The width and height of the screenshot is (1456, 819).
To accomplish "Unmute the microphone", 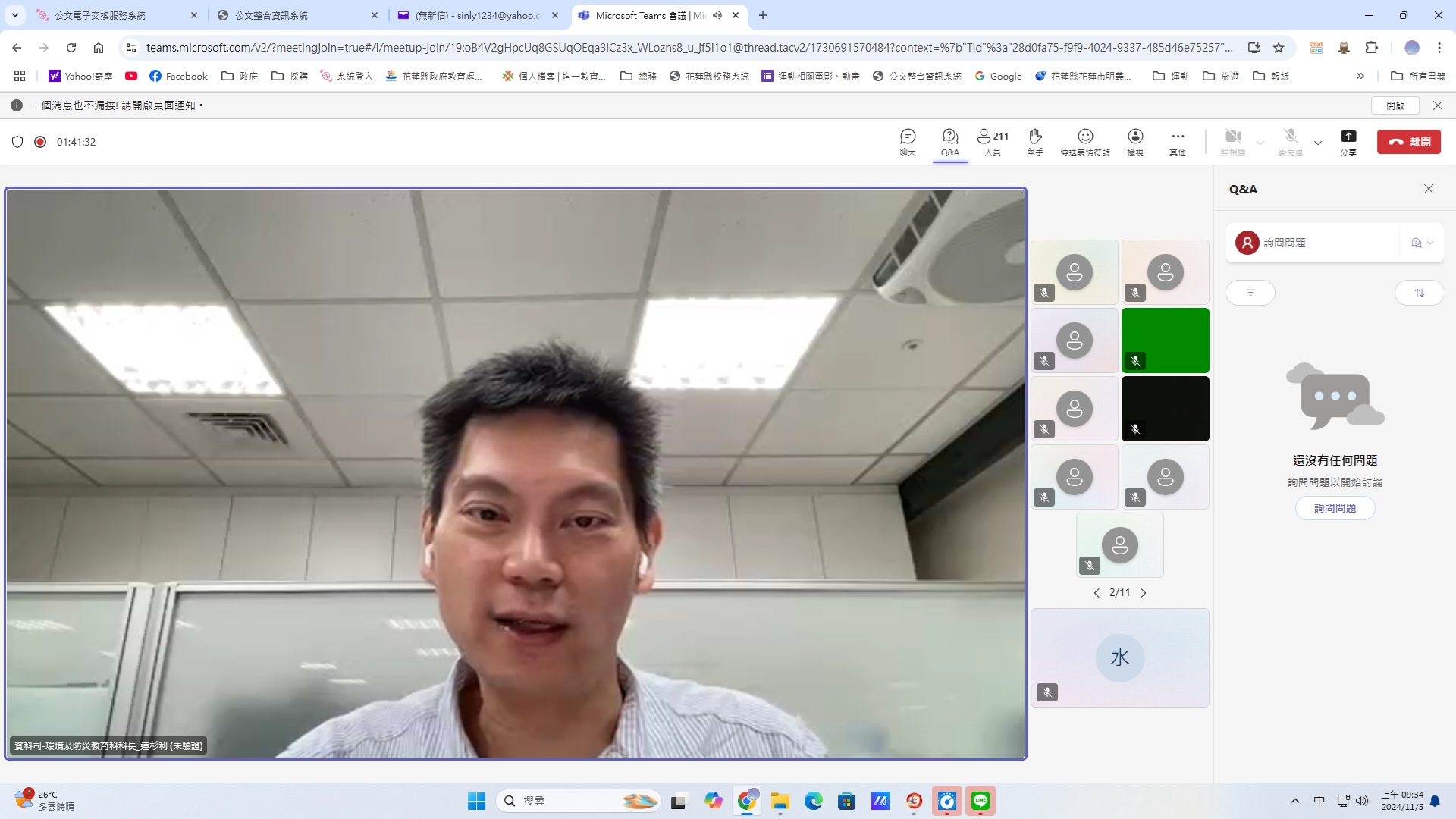I will tap(1290, 141).
